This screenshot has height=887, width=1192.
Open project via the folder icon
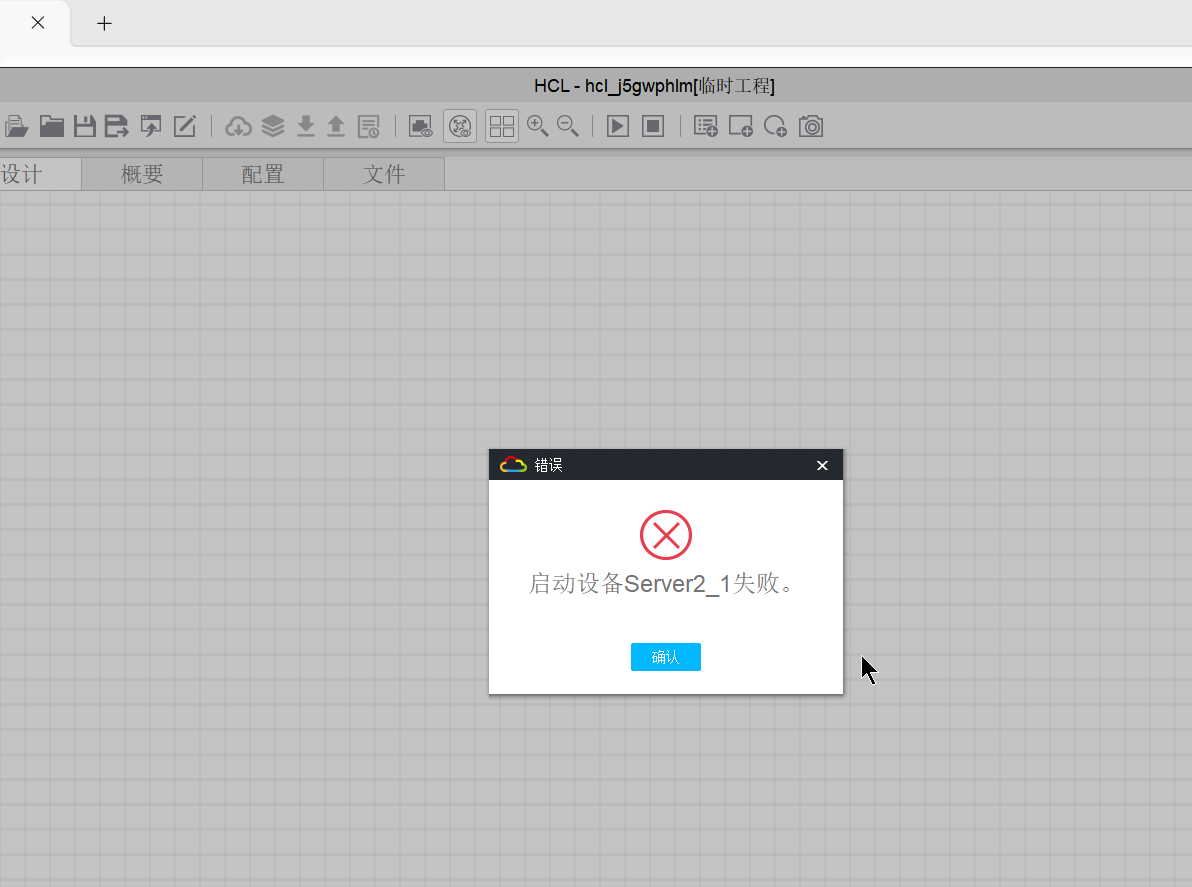click(52, 126)
